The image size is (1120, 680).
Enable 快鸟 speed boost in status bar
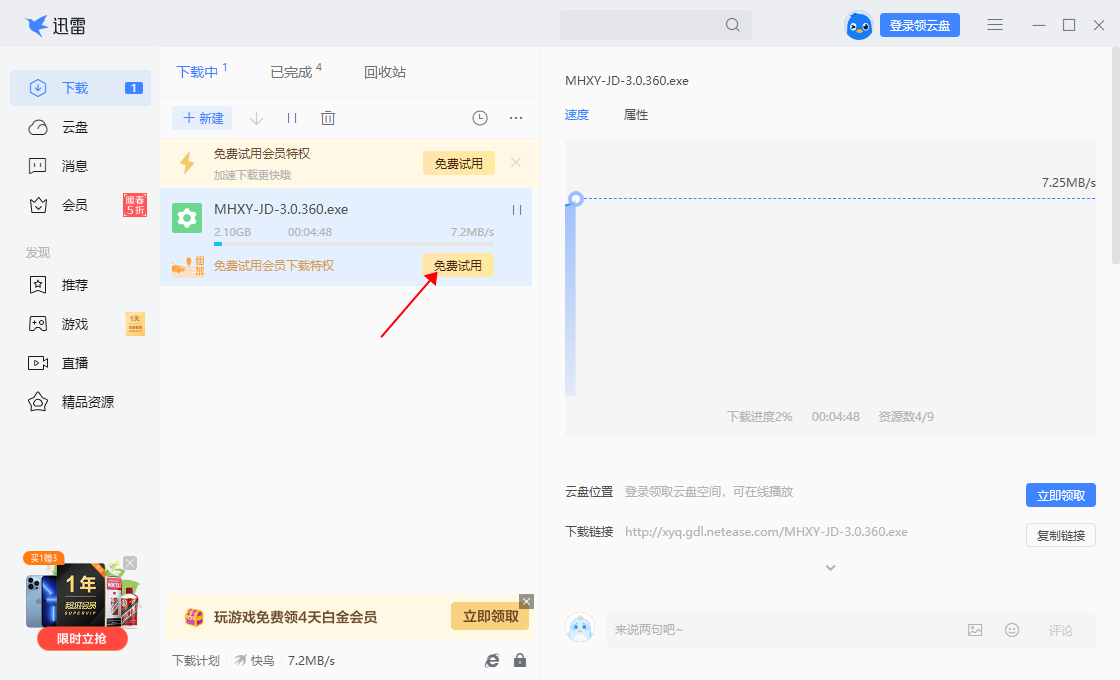255,660
